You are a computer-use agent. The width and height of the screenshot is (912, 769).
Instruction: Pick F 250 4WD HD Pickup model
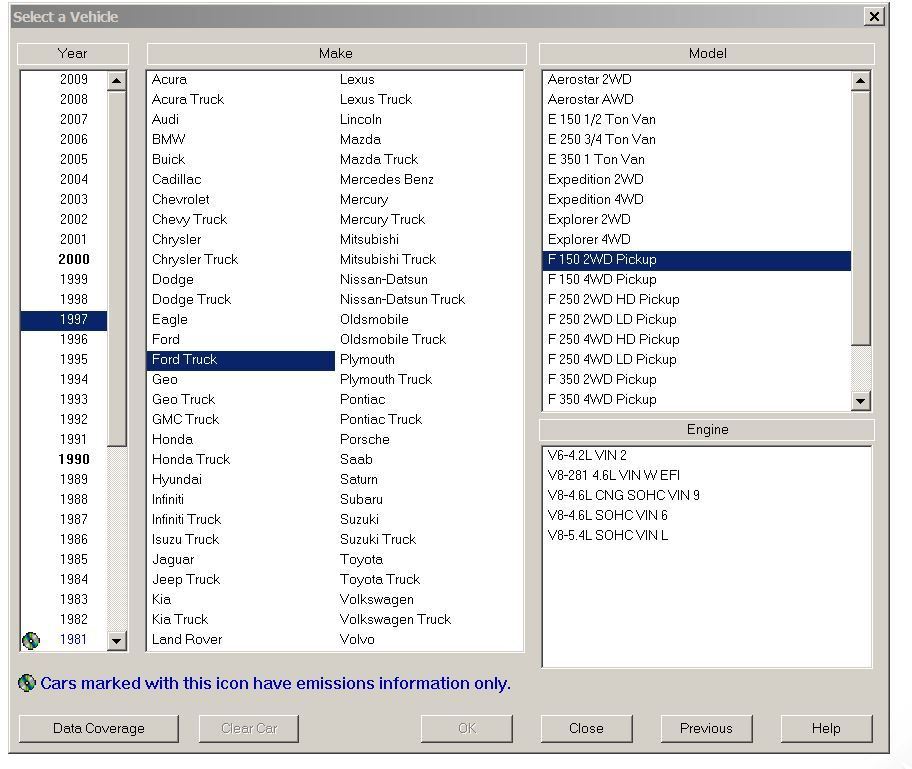click(613, 339)
